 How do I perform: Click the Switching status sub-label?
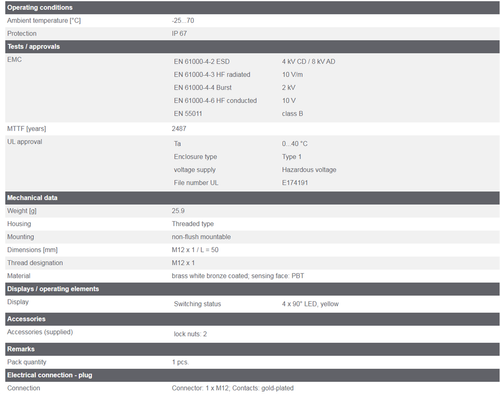point(197,304)
